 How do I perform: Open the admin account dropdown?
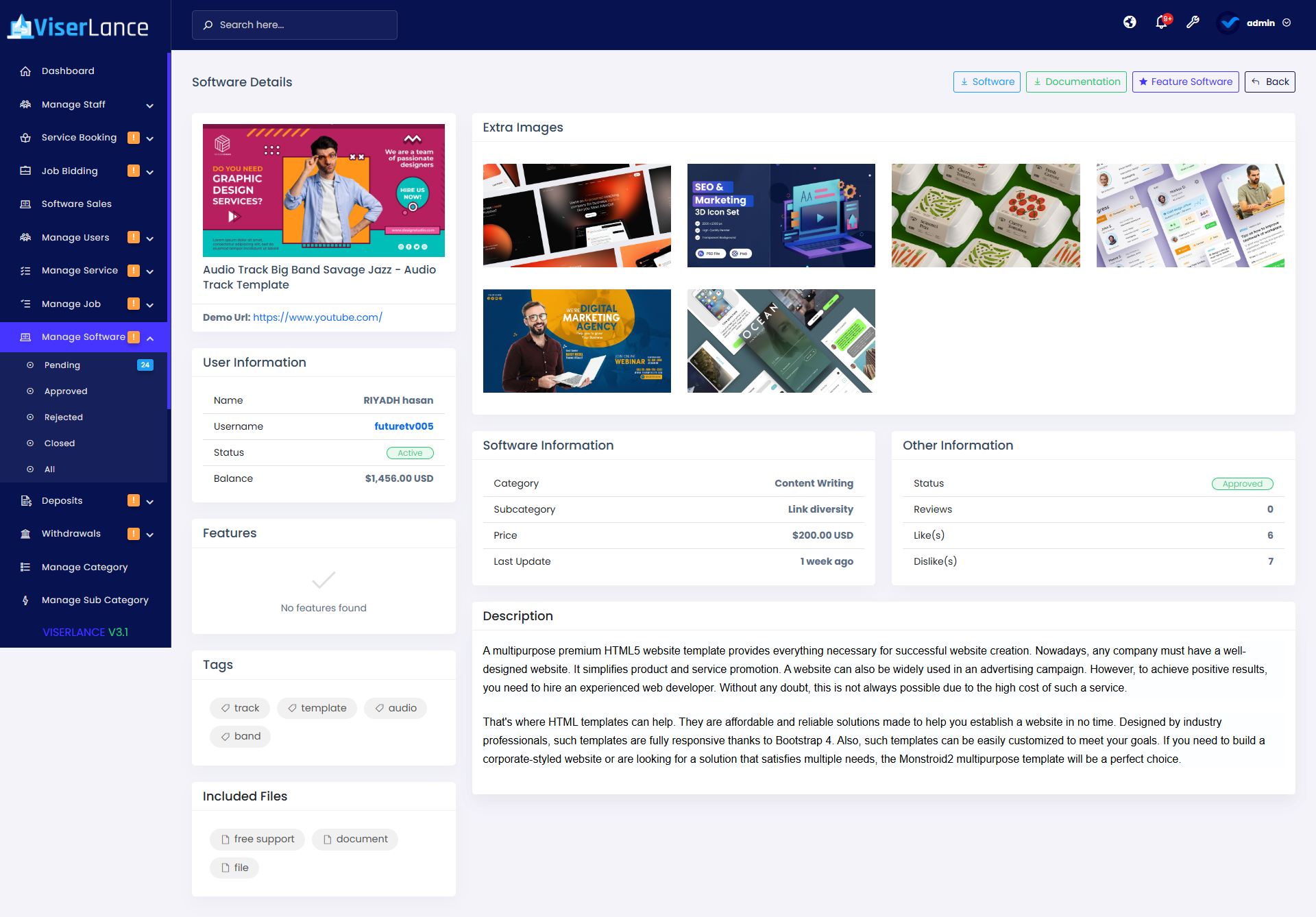coord(1260,23)
